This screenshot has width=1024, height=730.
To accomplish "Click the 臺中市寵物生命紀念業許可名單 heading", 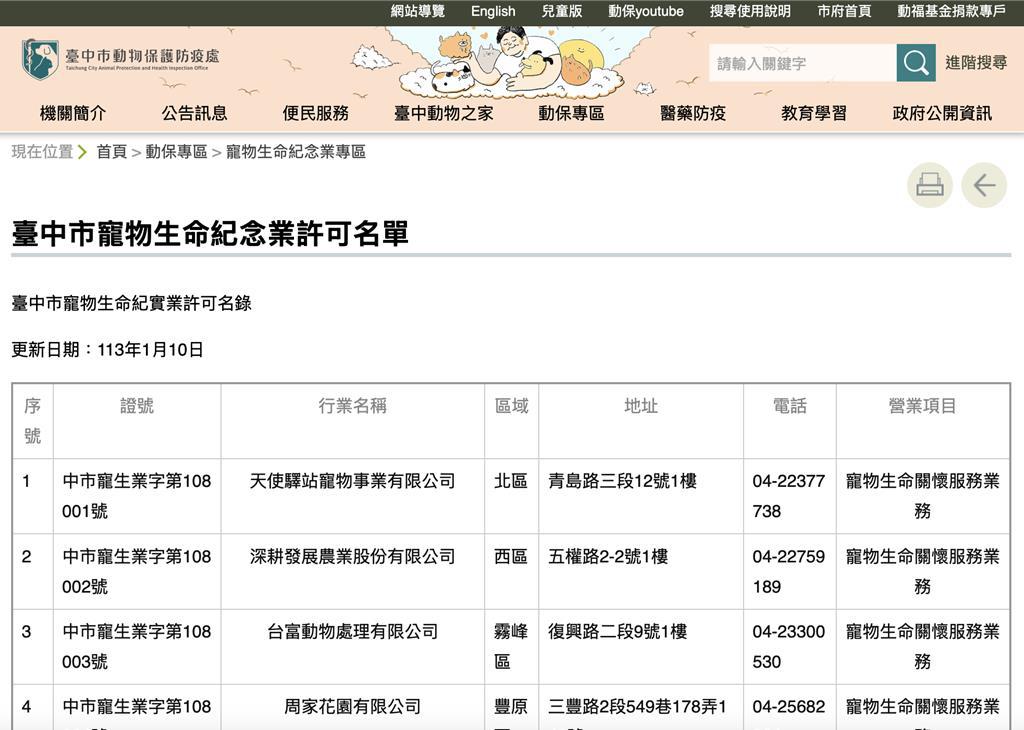I will [210, 233].
